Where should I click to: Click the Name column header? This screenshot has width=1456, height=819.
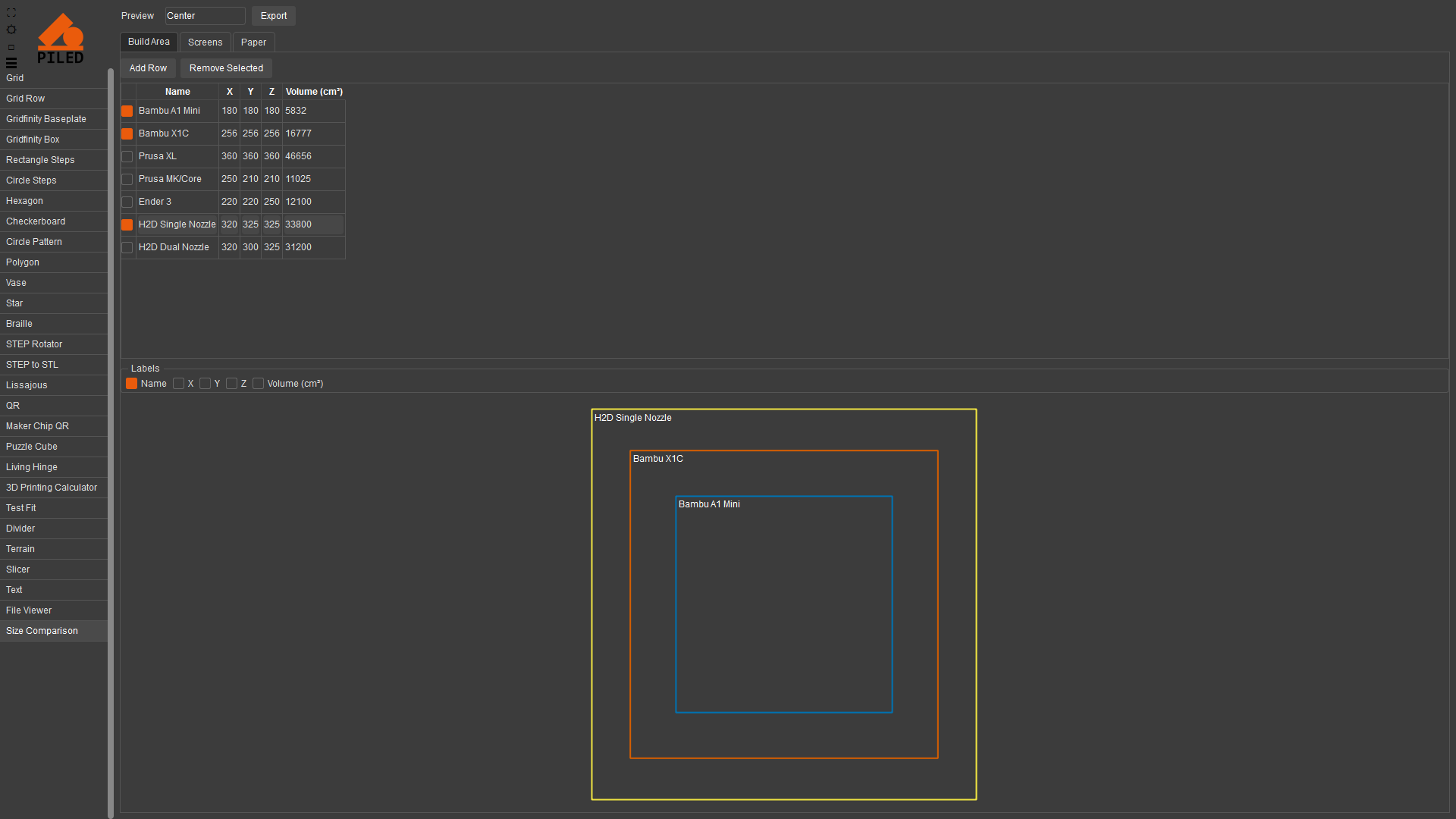click(177, 92)
